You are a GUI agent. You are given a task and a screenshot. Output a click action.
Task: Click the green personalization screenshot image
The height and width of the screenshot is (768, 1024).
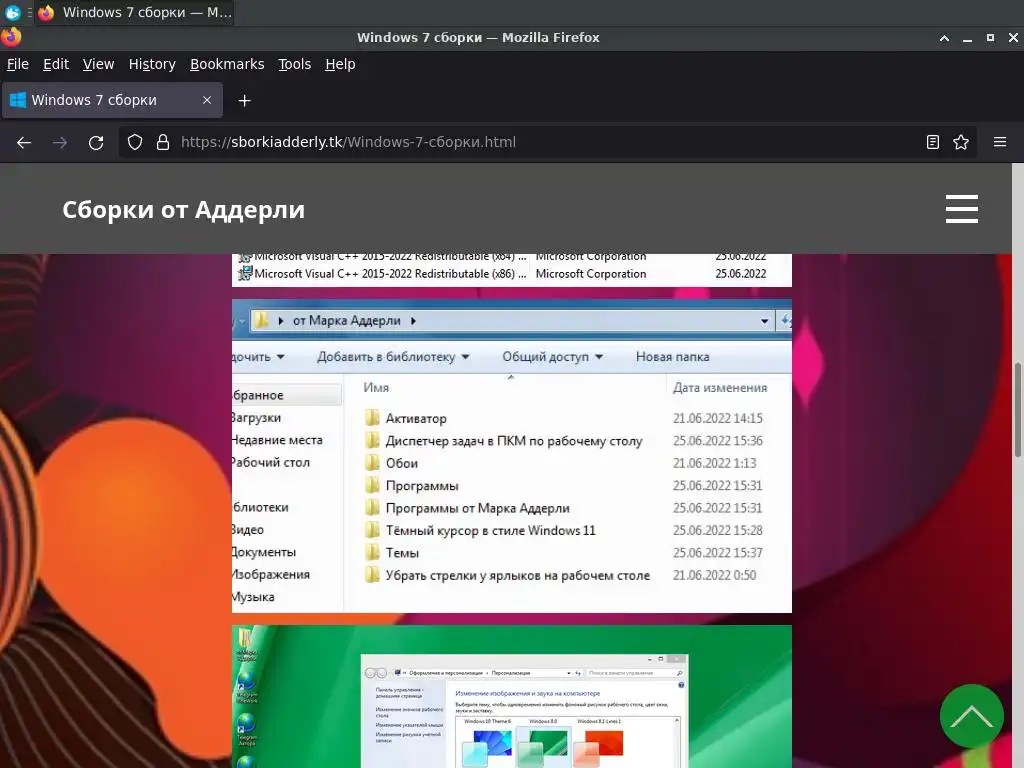point(512,696)
